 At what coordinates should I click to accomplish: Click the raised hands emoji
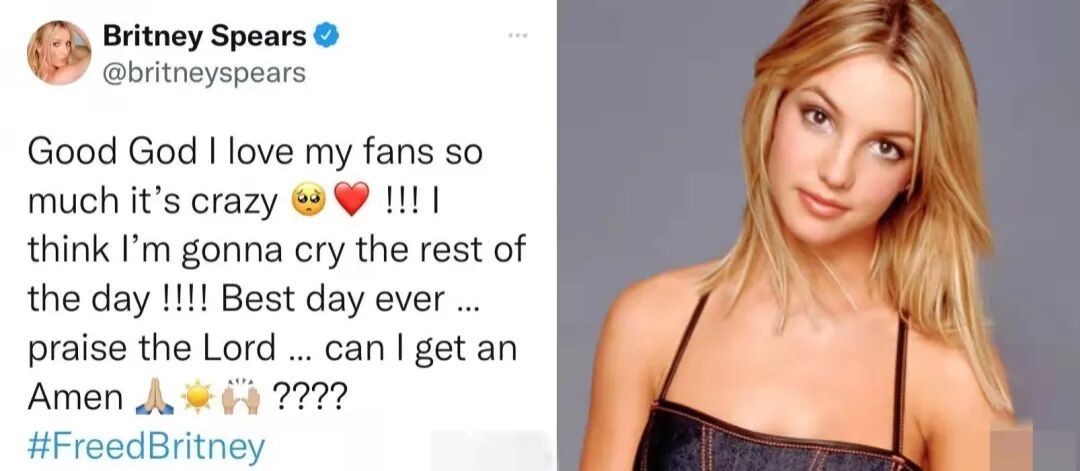(240, 398)
